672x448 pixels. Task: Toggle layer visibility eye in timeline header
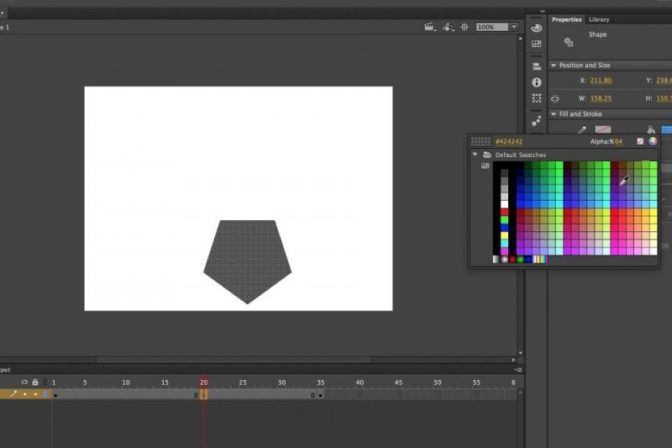tap(25, 382)
